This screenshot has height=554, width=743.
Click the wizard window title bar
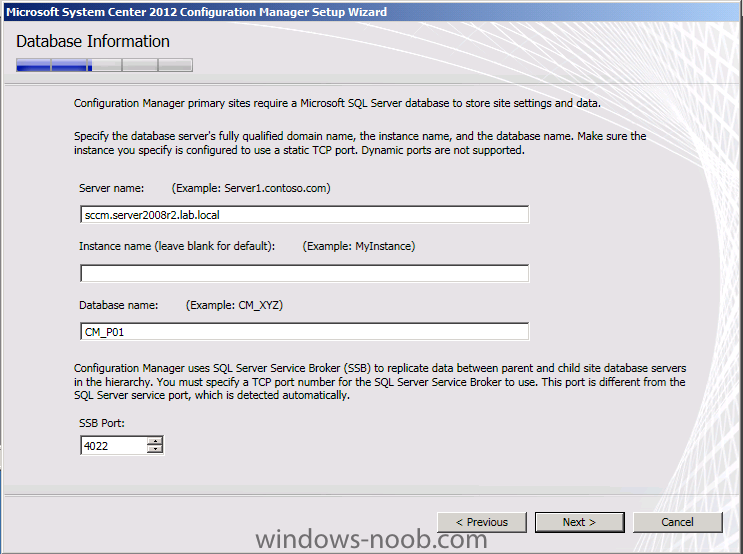372,11
